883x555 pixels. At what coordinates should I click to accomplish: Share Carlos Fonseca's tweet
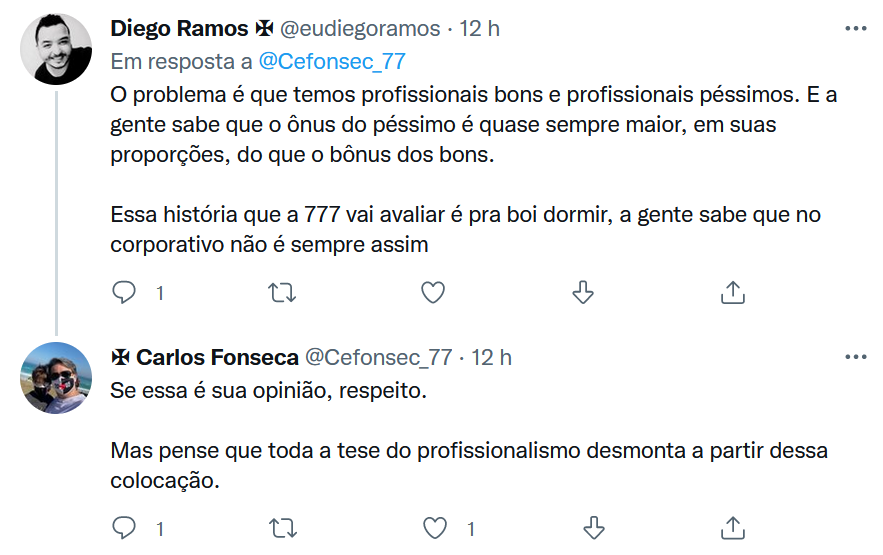[x=732, y=527]
